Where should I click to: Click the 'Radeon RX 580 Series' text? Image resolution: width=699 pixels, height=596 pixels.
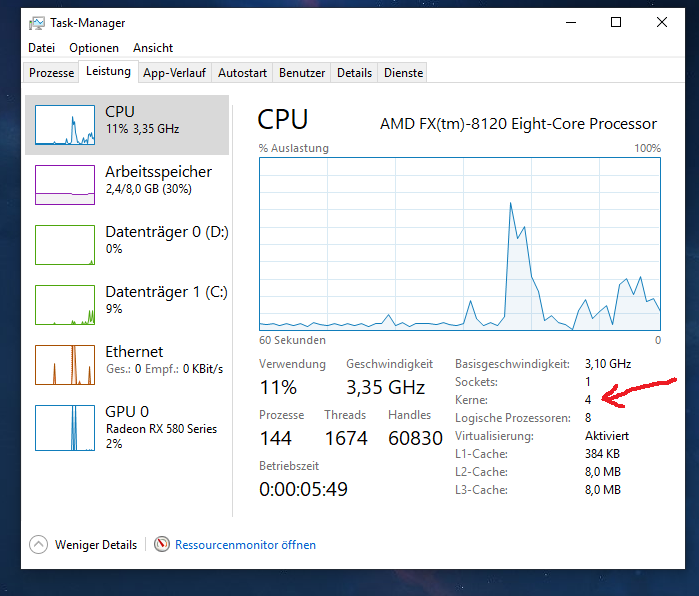(161, 429)
